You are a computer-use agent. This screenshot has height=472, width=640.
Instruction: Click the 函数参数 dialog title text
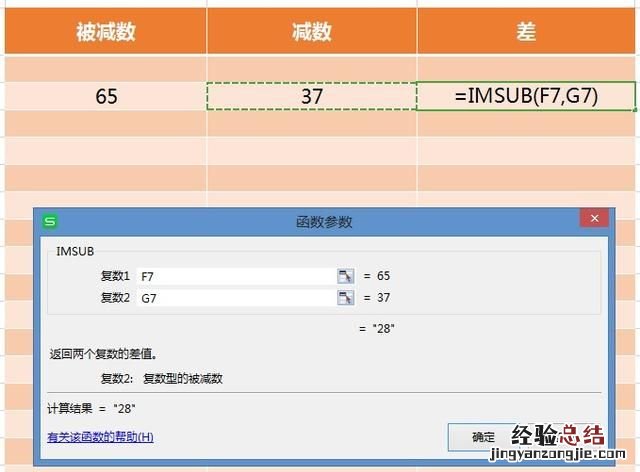(324, 221)
